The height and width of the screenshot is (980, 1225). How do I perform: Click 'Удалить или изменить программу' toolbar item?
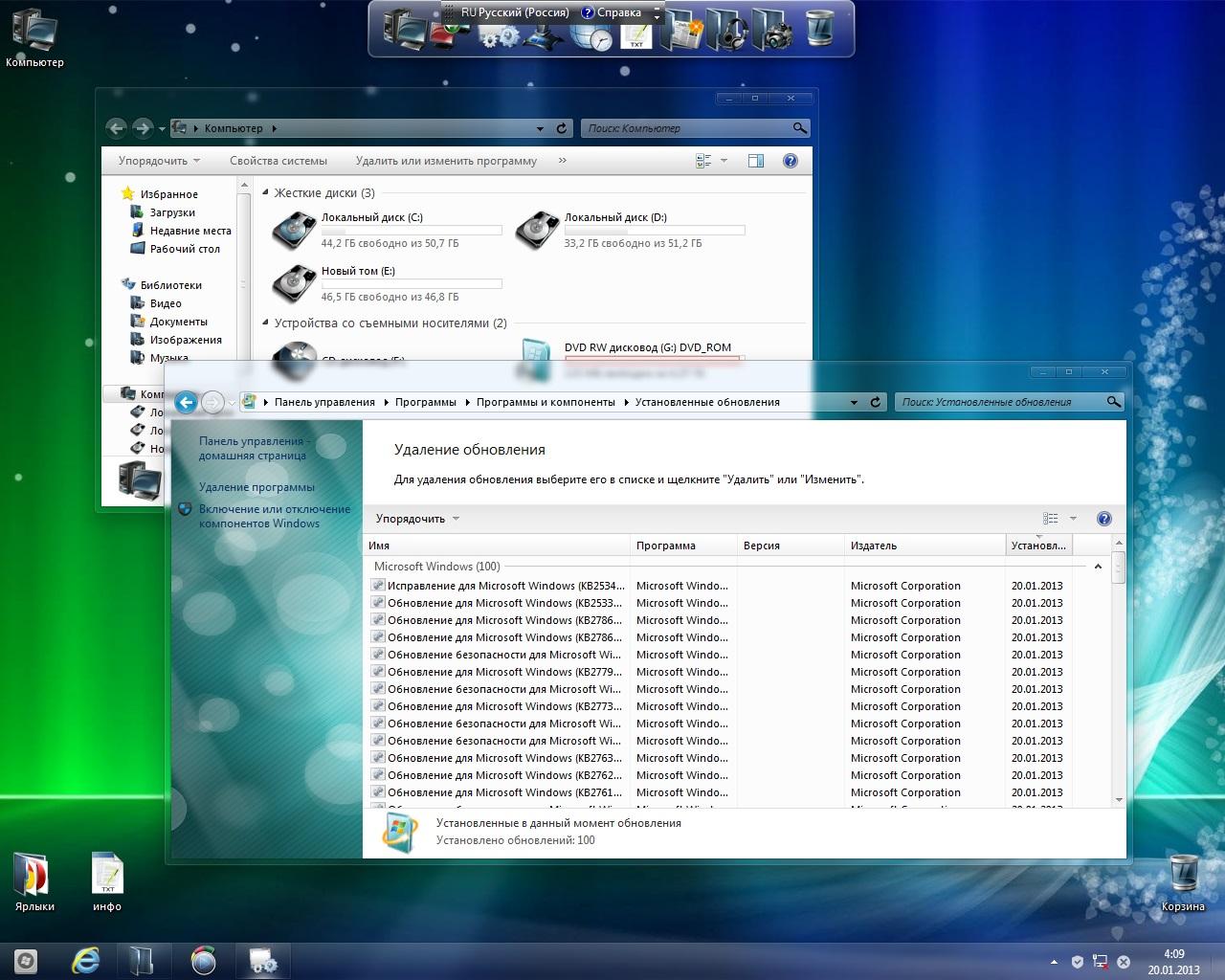click(x=446, y=161)
